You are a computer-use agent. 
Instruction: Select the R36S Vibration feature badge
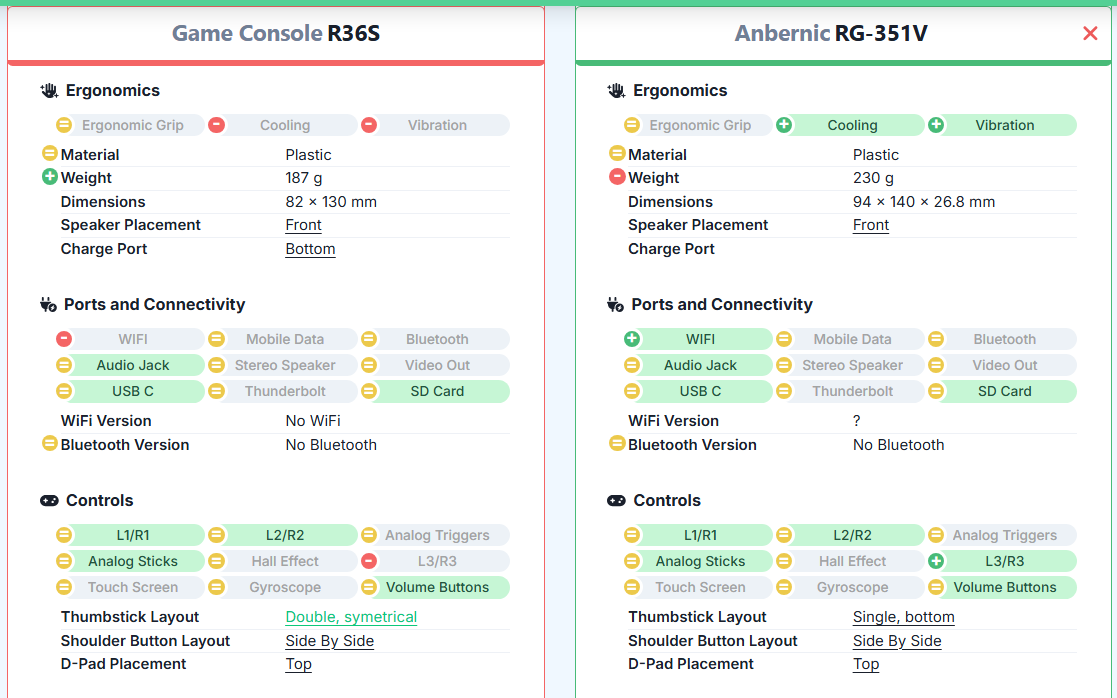[436, 125]
